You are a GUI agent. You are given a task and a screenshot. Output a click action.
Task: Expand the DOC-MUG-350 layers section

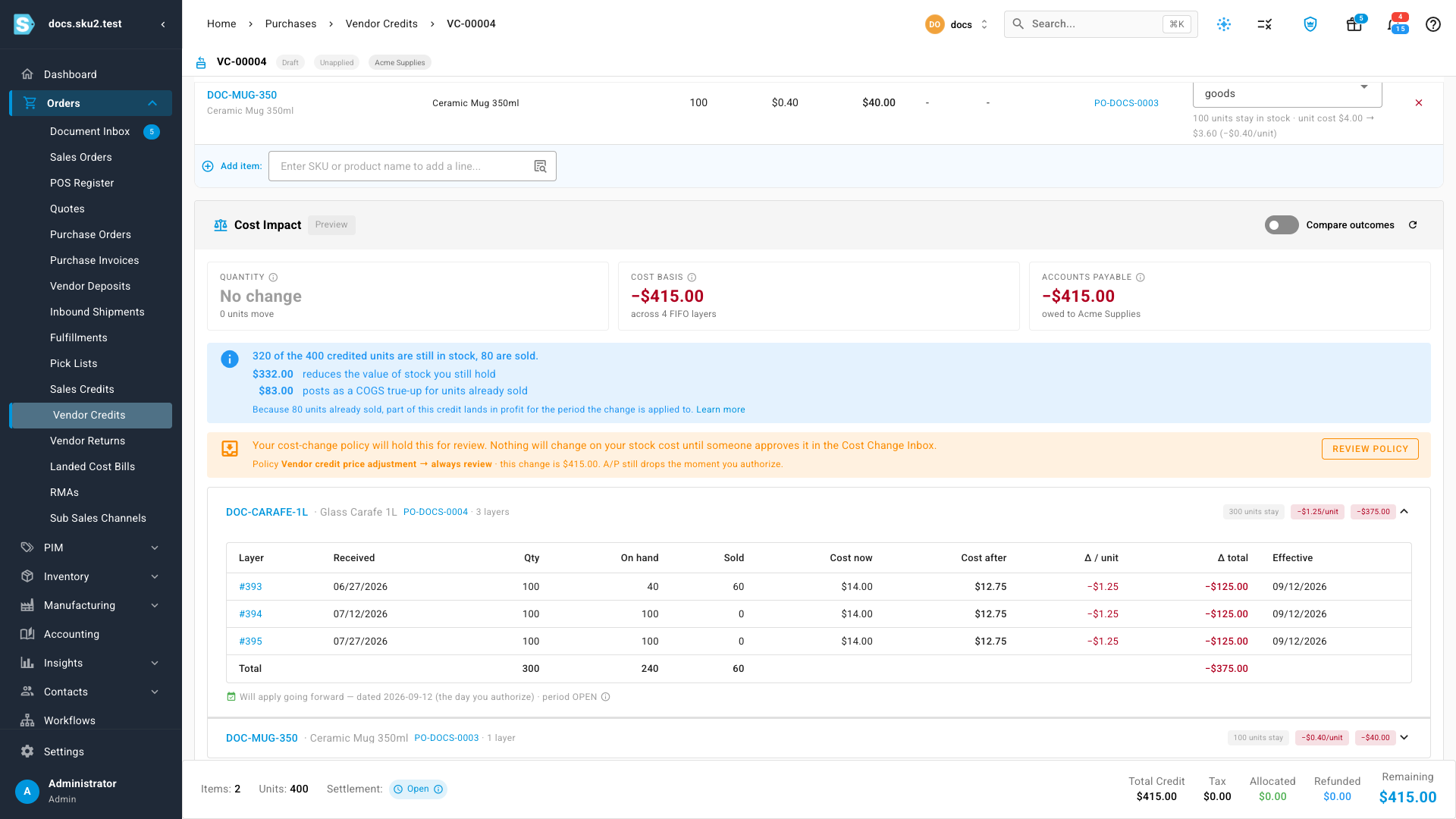[1404, 738]
